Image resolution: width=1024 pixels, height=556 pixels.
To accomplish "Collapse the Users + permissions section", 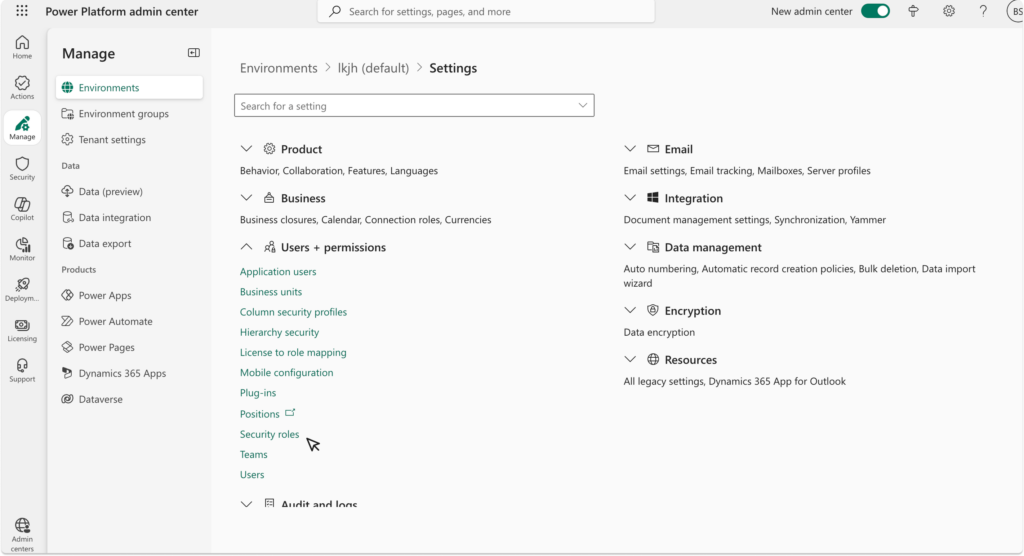I will tap(247, 247).
